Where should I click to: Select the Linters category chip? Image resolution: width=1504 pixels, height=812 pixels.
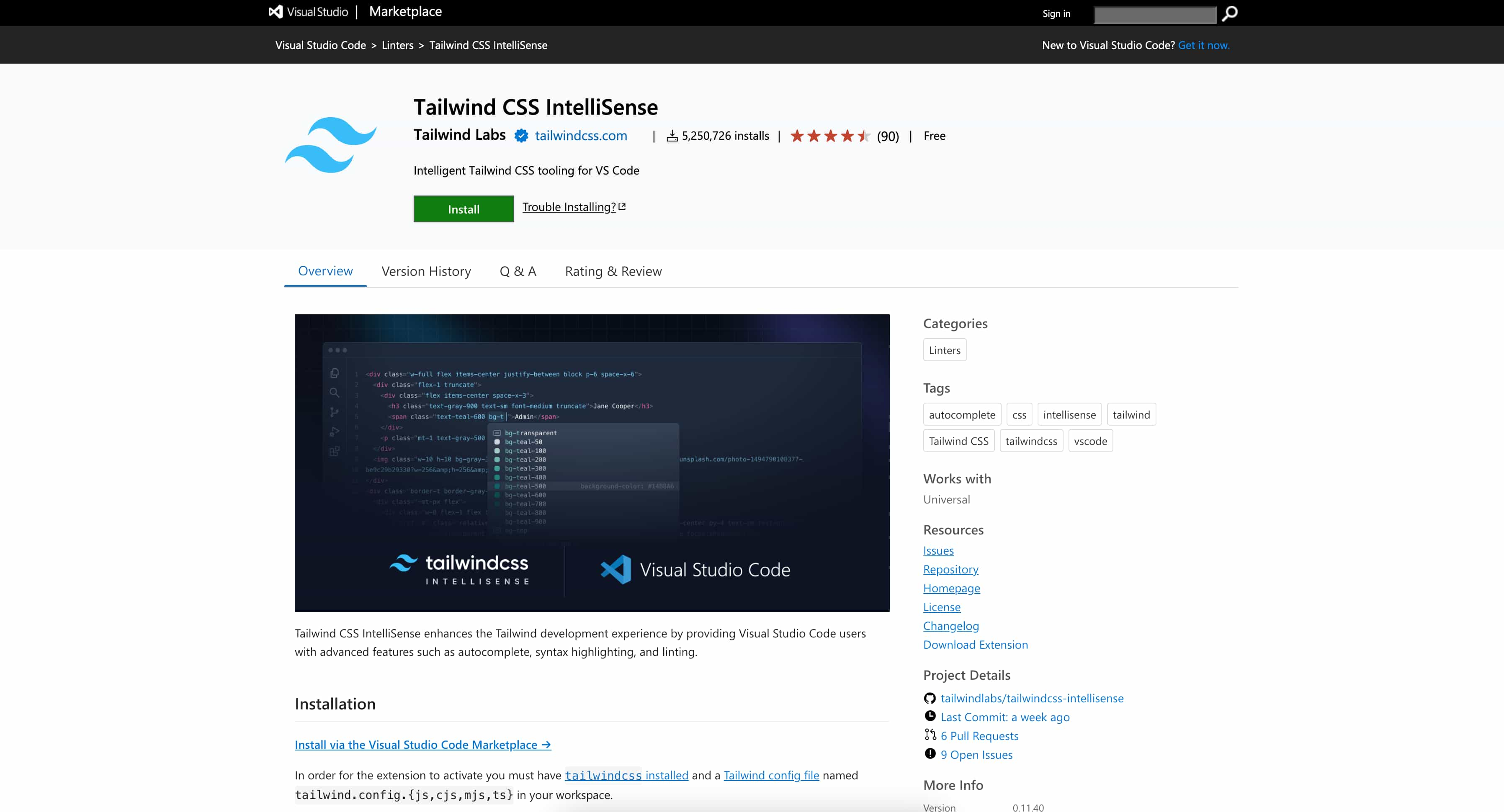[x=944, y=349]
